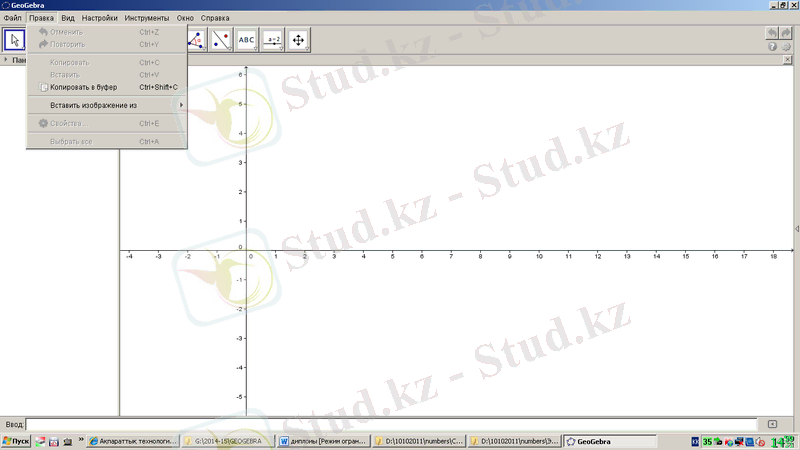Expand the sidebar arrow on right edge

point(797,229)
